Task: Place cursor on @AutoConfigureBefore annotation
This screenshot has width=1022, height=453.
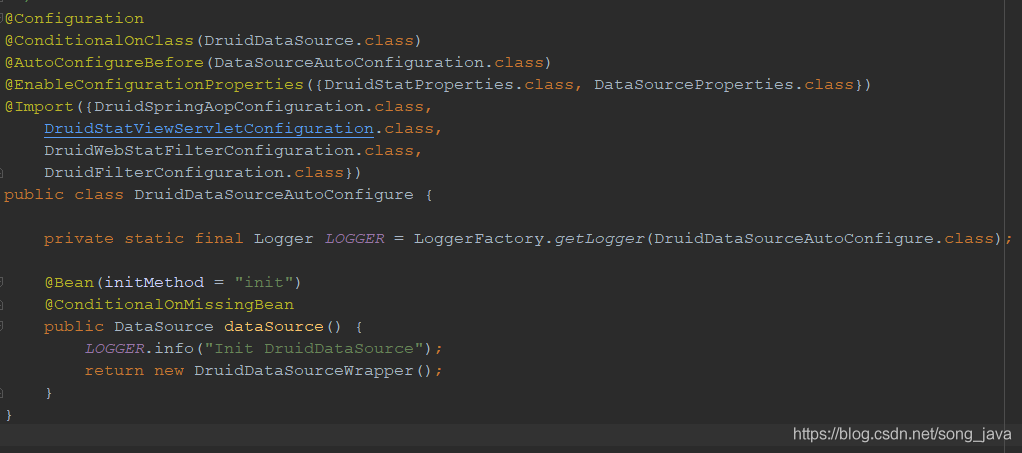Action: (x=104, y=63)
